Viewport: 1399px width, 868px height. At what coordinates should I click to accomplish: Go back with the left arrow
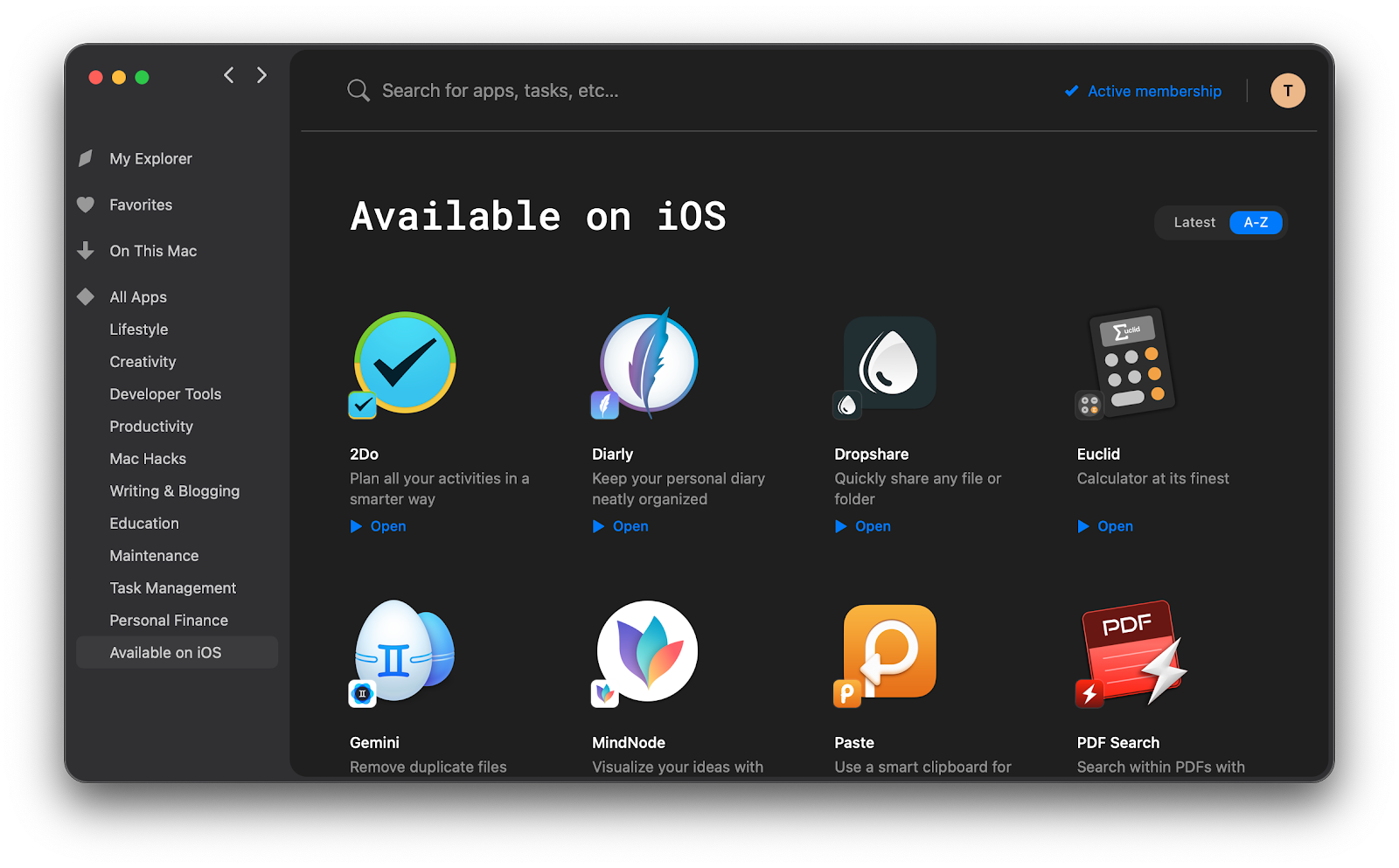229,75
